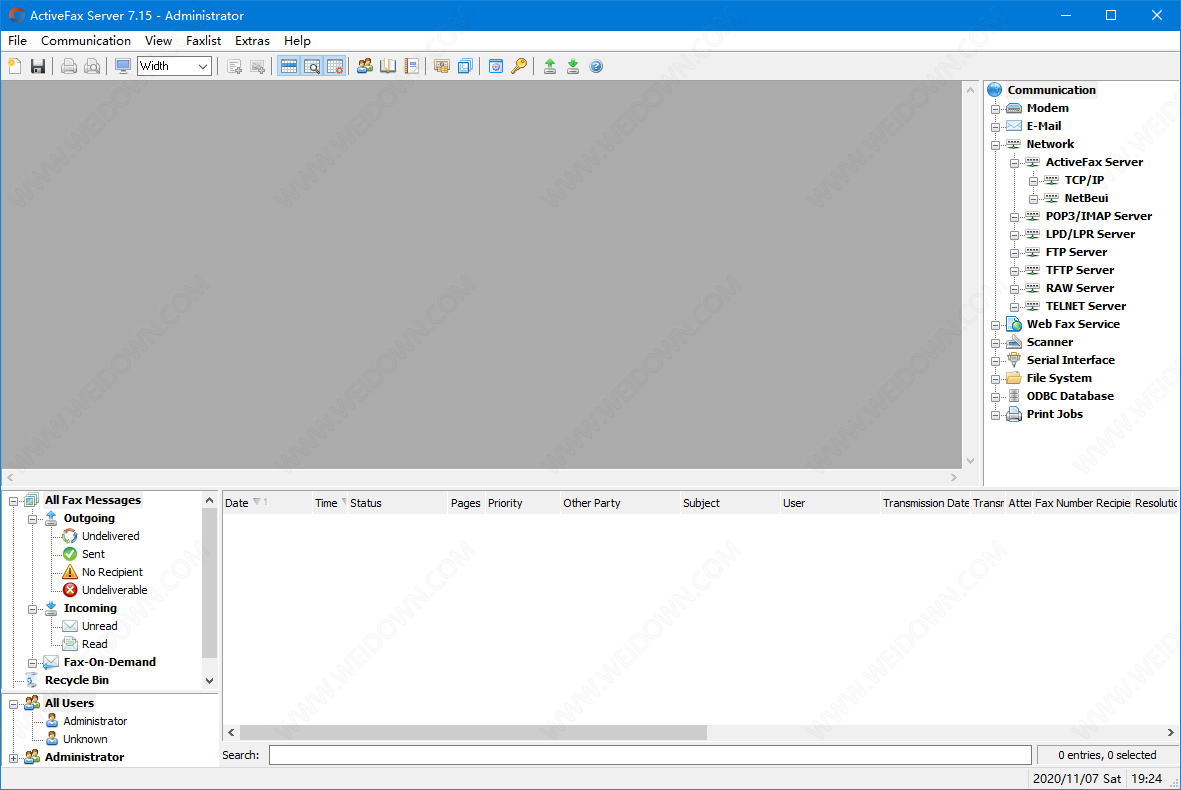
Task: Click the green upload arrow icon
Action: coord(550,66)
